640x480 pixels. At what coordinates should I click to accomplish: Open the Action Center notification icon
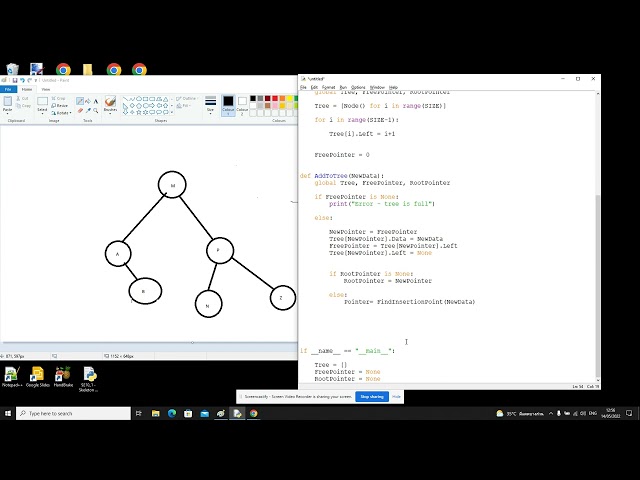(629, 413)
